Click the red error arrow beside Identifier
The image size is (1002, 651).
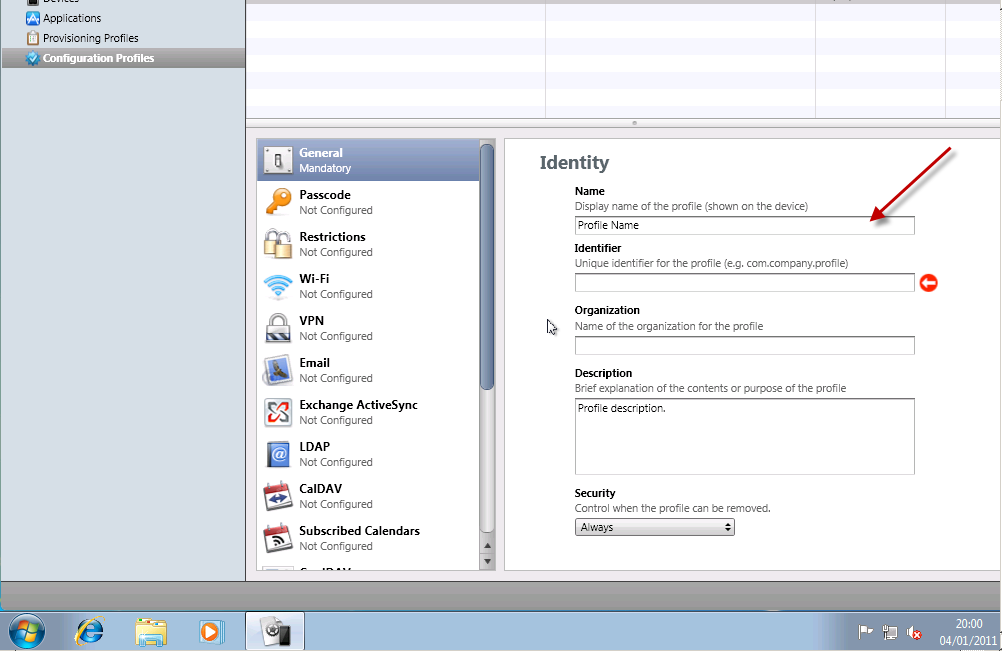[x=928, y=283]
